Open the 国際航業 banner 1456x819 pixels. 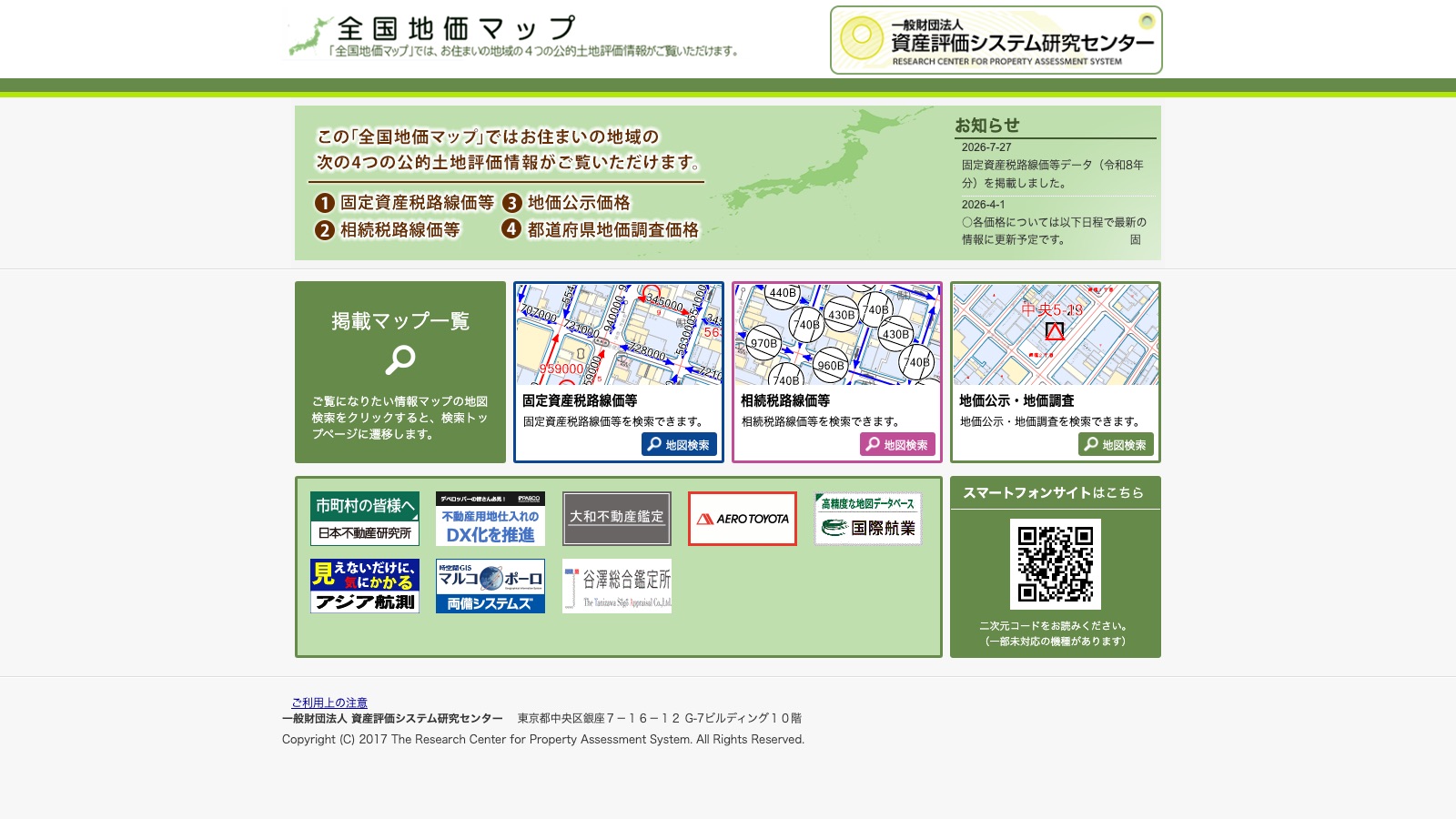click(868, 519)
